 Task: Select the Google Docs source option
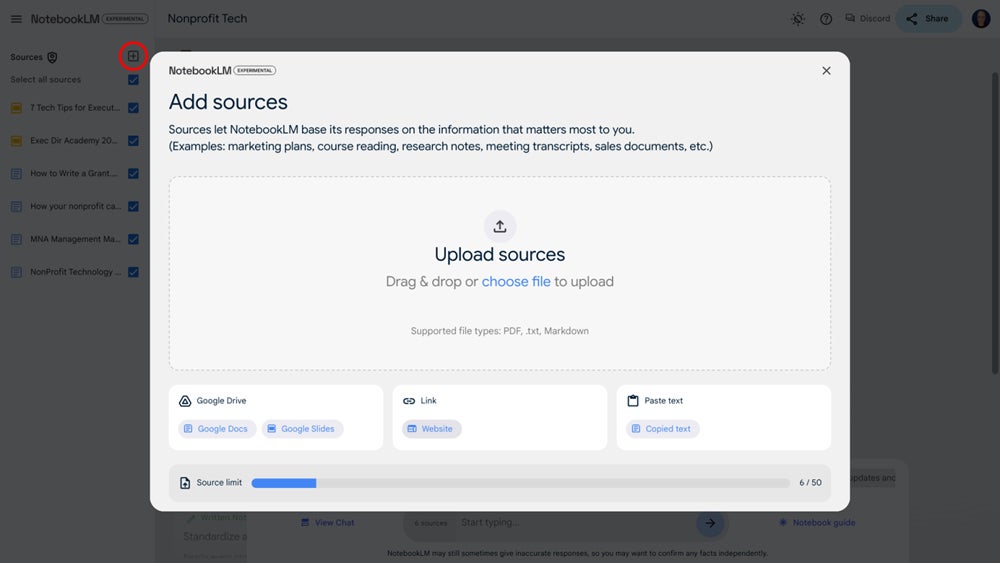(215, 429)
